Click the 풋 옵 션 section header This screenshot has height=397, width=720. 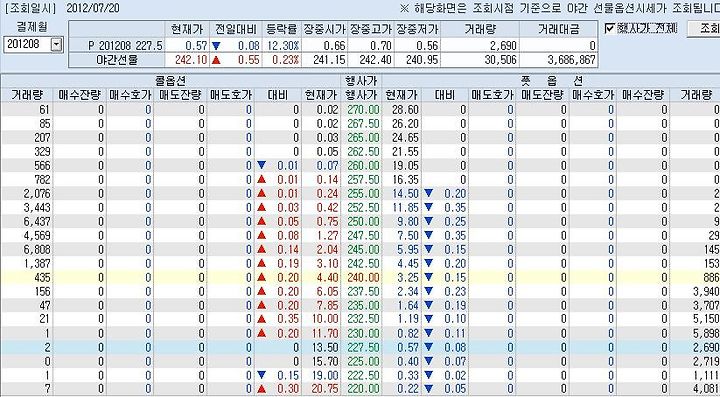pyautogui.click(x=551, y=81)
